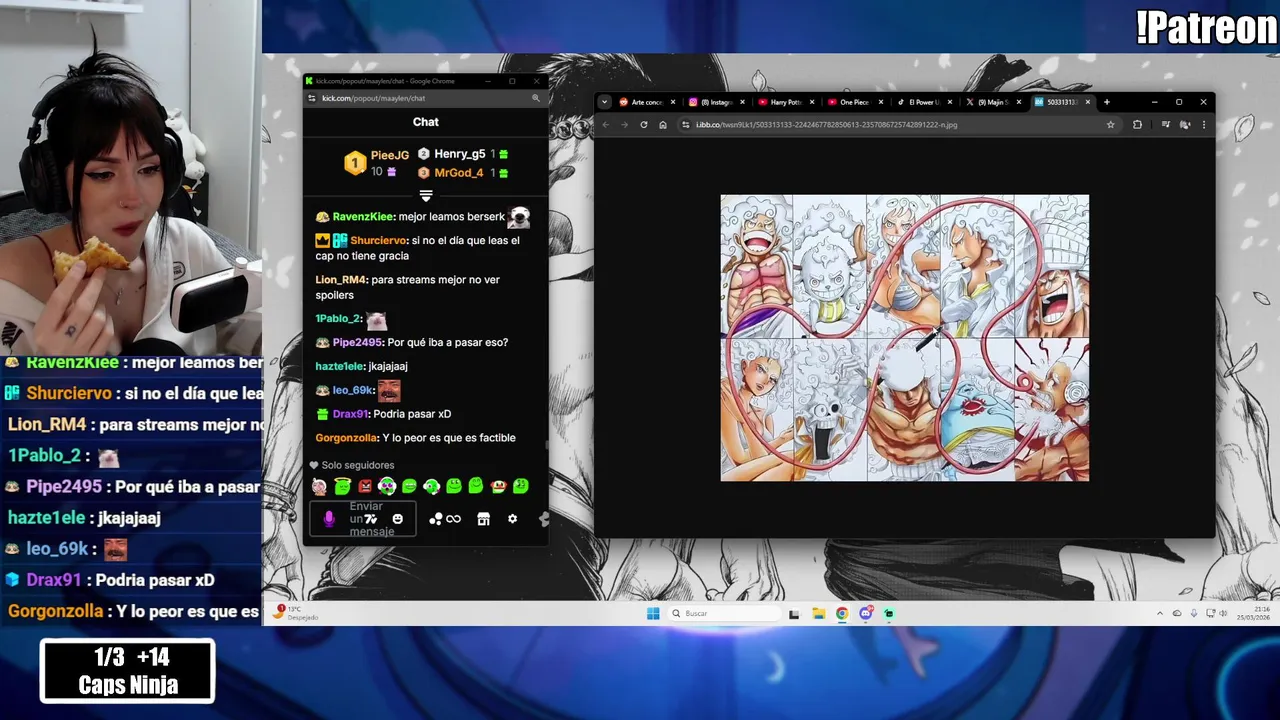Open Google Chrome from the taskbar

click(x=842, y=613)
